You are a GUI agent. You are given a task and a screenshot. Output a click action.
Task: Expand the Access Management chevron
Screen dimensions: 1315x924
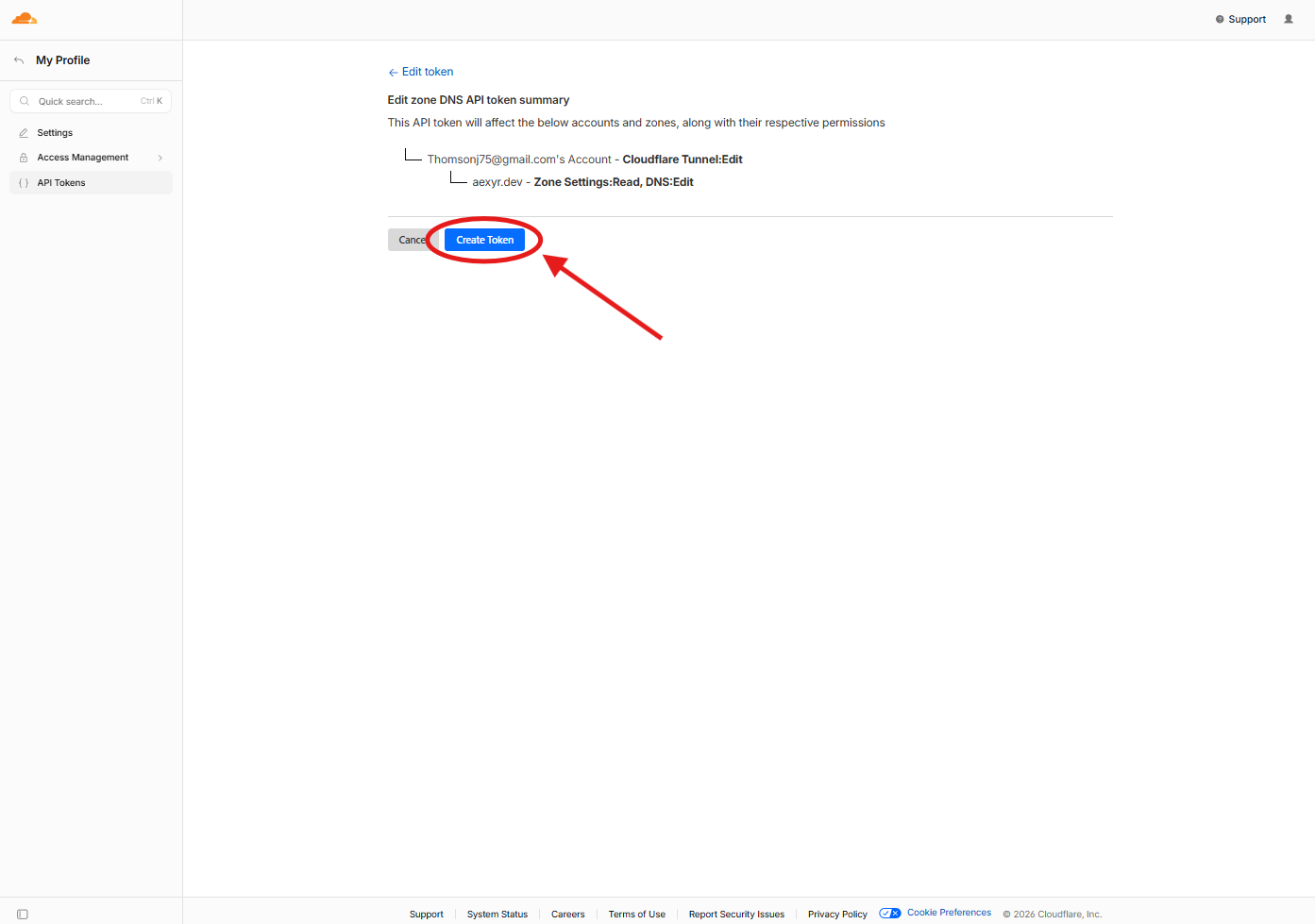tap(160, 158)
